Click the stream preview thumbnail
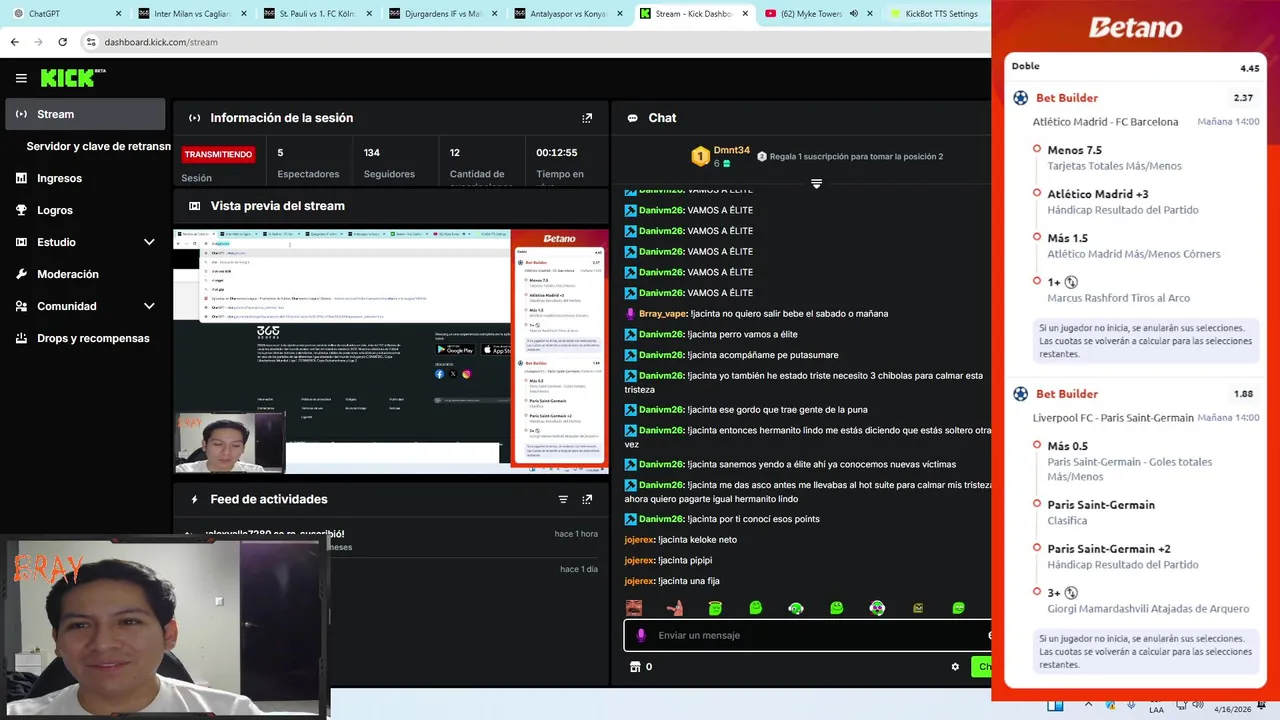This screenshot has width=1280, height=720. click(391, 351)
